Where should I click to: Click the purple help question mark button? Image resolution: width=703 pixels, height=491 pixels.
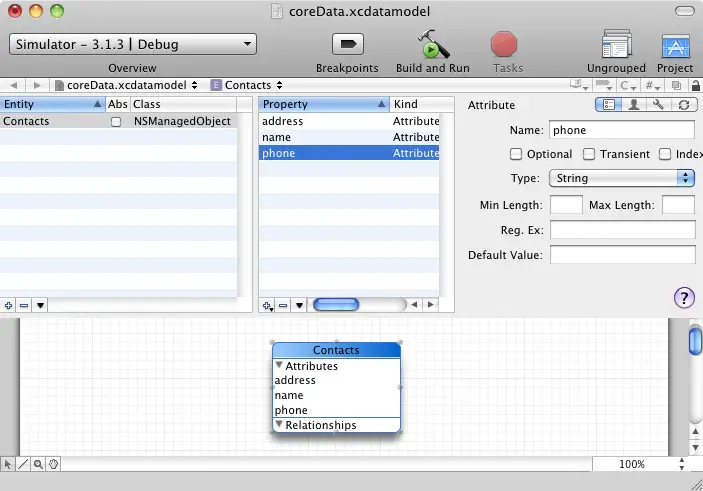(x=684, y=297)
